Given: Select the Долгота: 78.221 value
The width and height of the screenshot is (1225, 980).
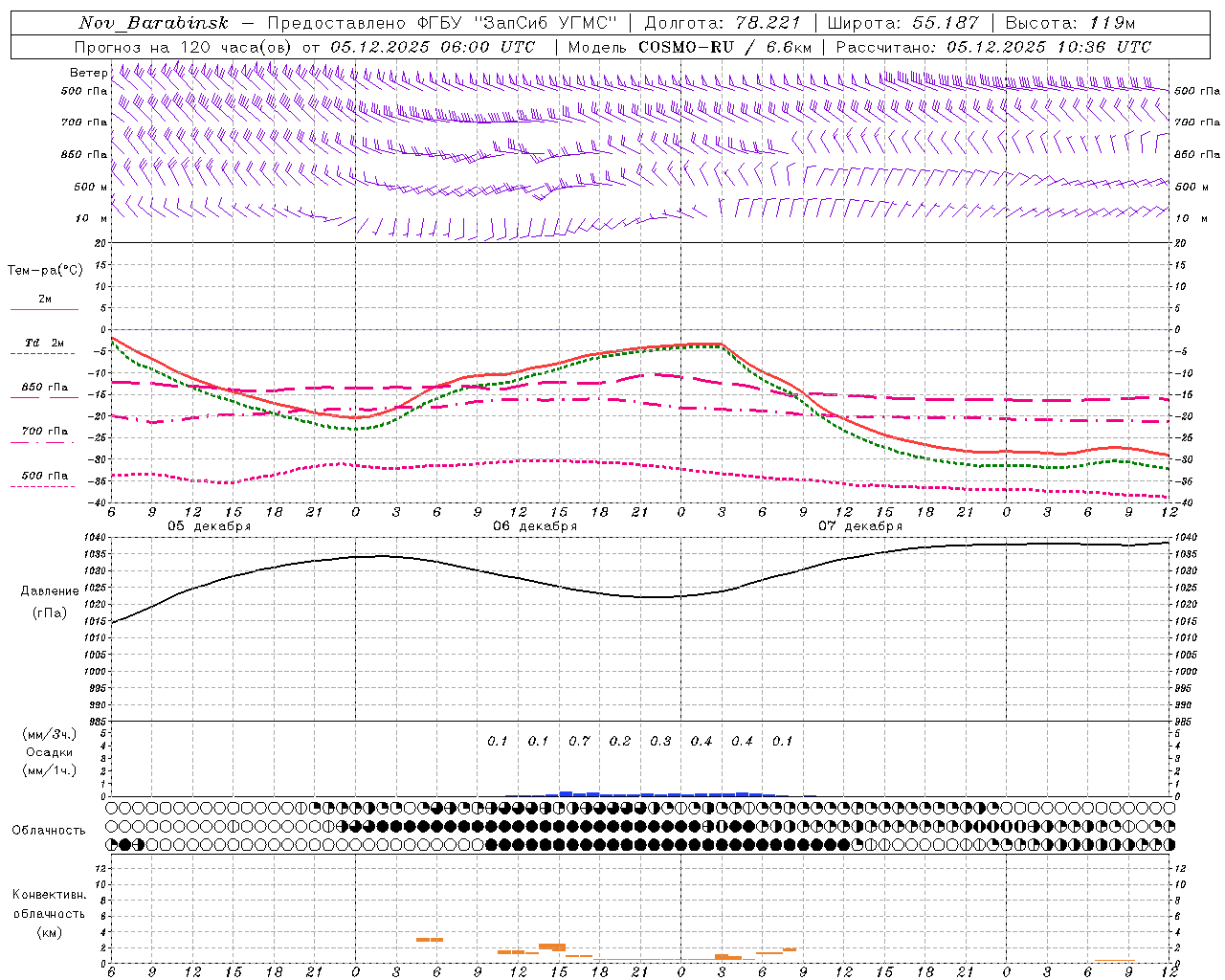Looking at the screenshot, I should [x=723, y=23].
